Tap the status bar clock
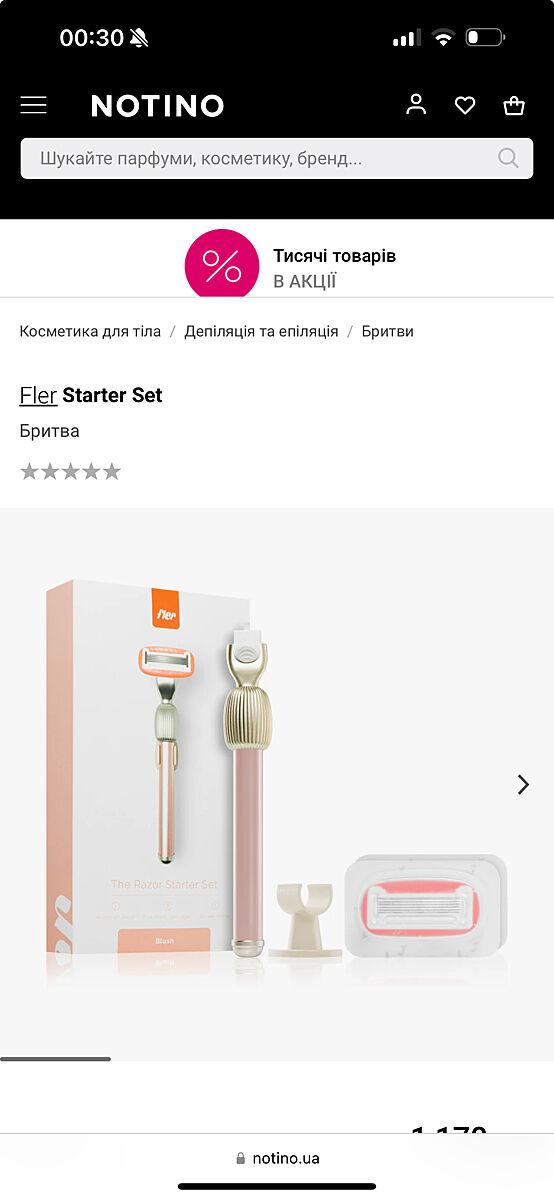Screen dimensions: 554x1200 (x=91, y=38)
